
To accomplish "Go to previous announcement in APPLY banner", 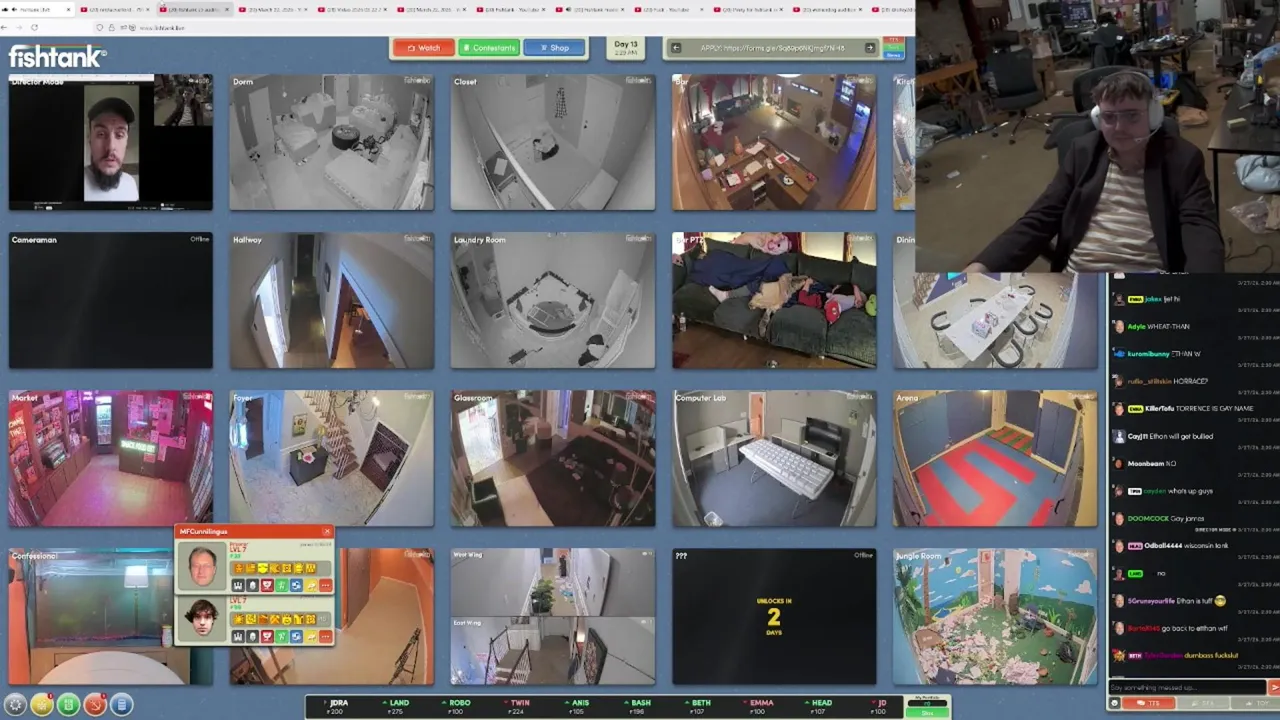I will (676, 48).
